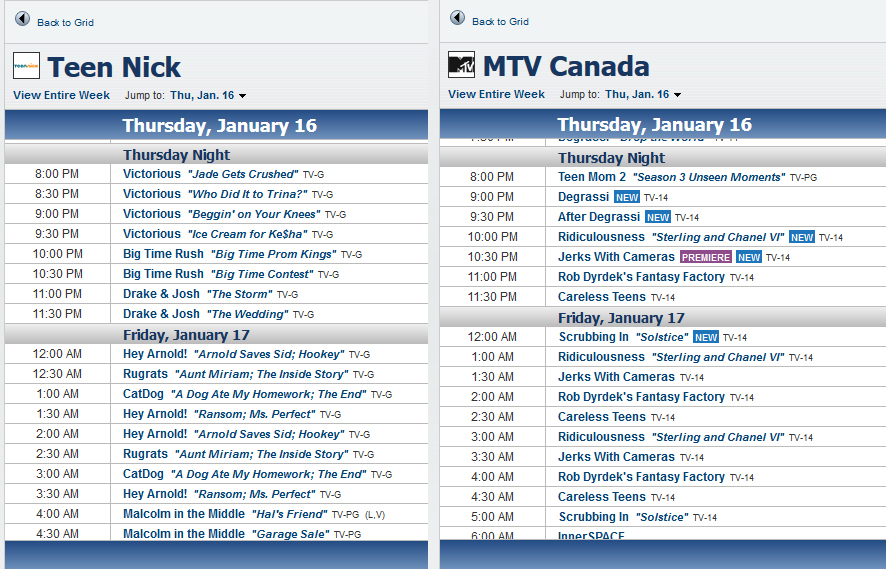Click the MTV channel logo
886x569 pixels.
462,65
